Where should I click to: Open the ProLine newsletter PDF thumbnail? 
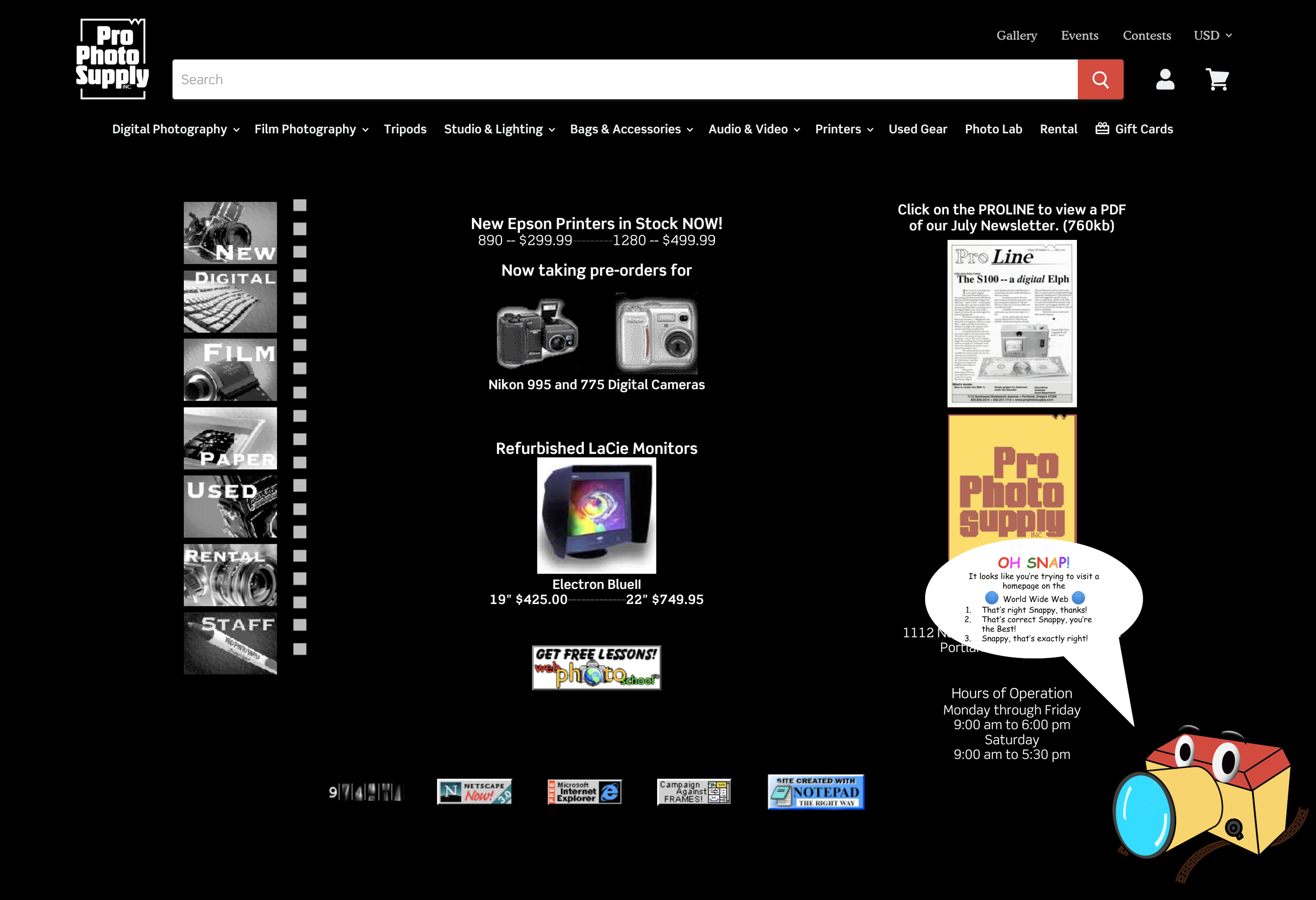[1012, 323]
